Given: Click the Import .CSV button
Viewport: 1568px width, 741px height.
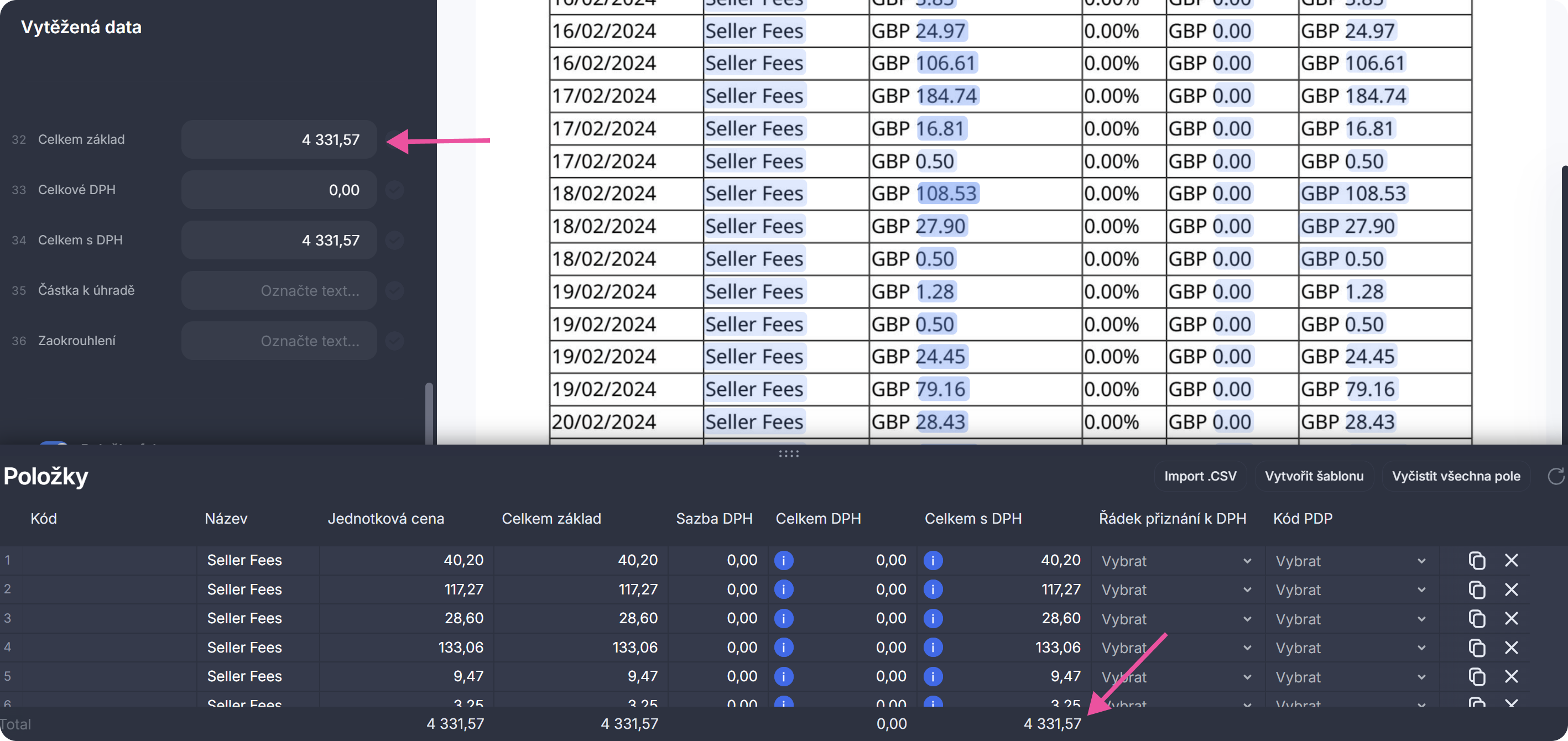Looking at the screenshot, I should click(x=1200, y=476).
